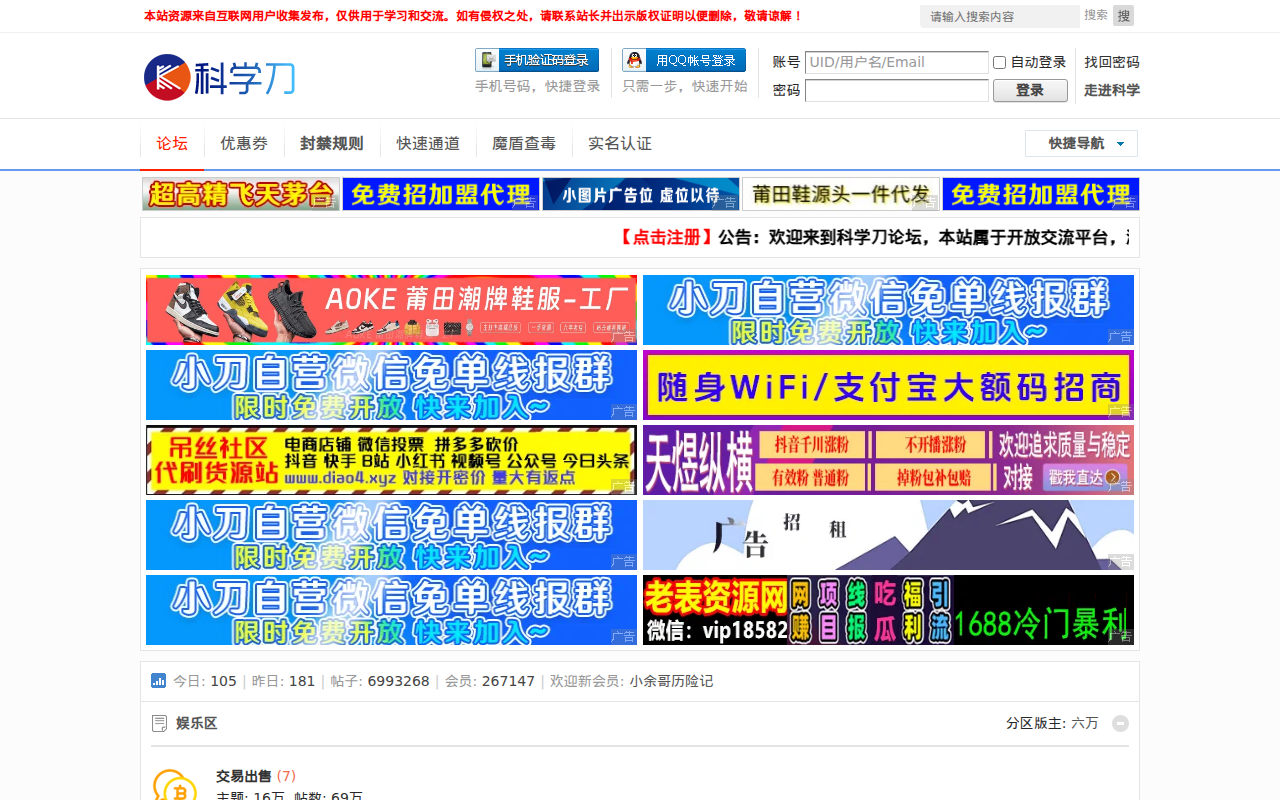Open the 广告招租 mountain banner

[888, 535]
